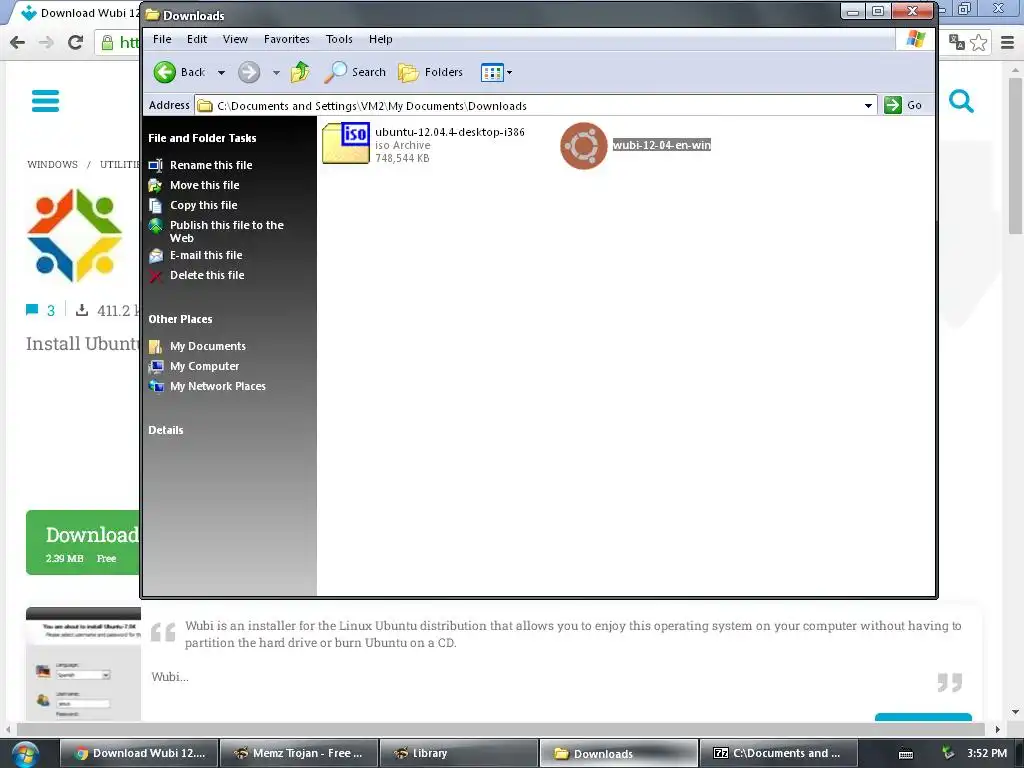Click the keyboard icon in system tray
Image resolution: width=1024 pixels, height=768 pixels.
tap(906, 754)
